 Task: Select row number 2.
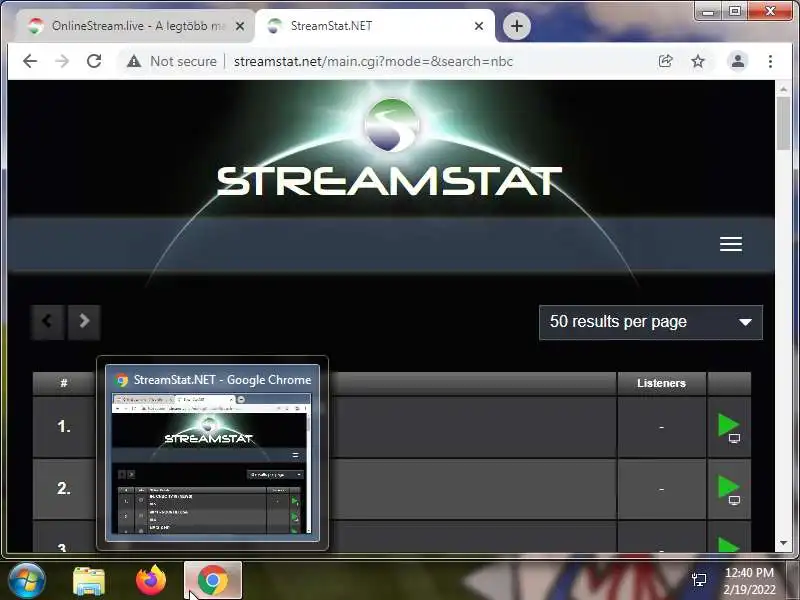coord(64,489)
